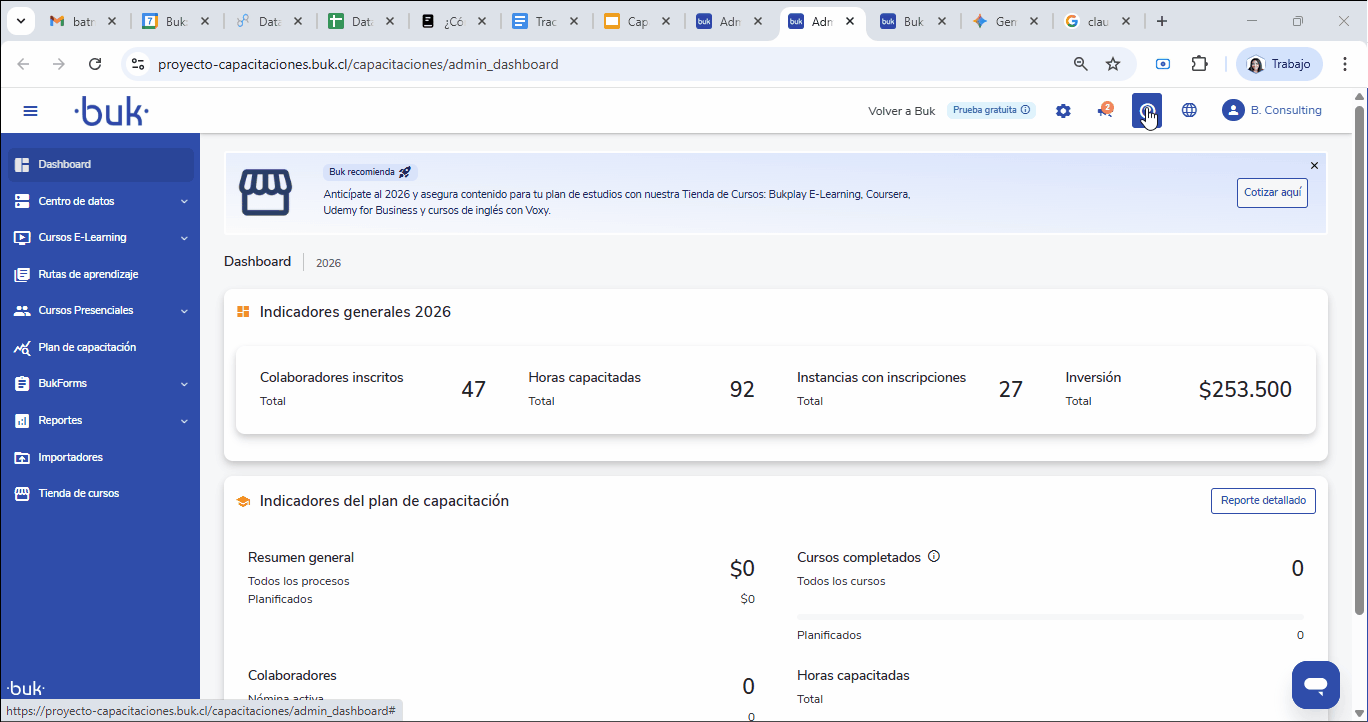Image resolution: width=1368 pixels, height=722 pixels.
Task: Open settings gear in Buk header
Action: coord(1063,111)
